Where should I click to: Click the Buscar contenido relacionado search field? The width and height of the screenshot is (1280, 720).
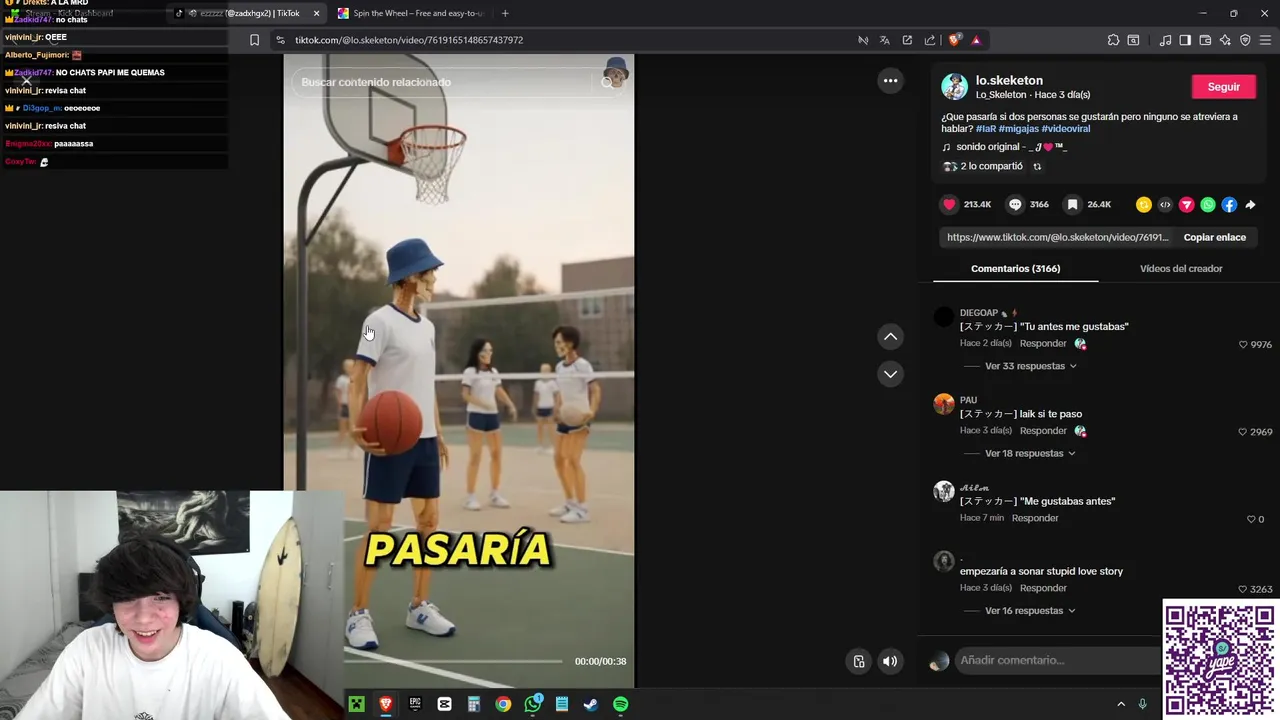click(x=445, y=82)
